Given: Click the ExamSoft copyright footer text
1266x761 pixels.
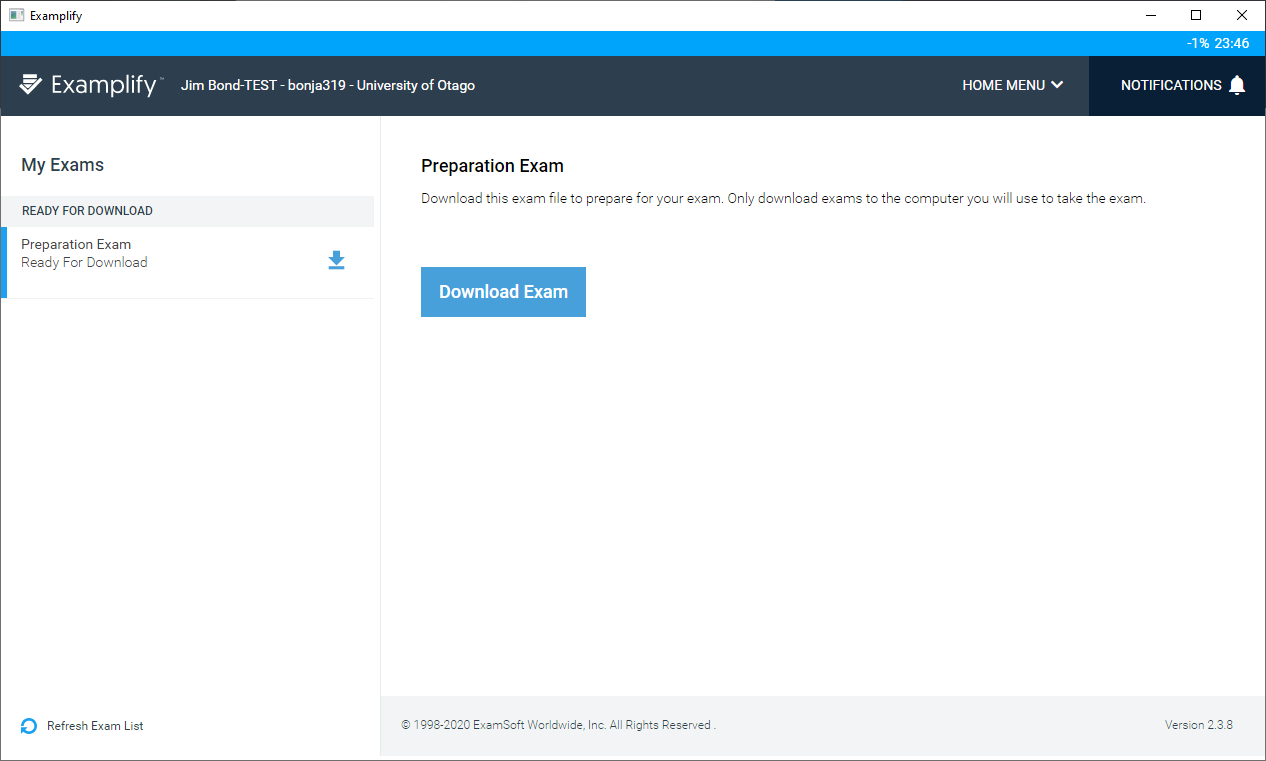Looking at the screenshot, I should [x=557, y=725].
